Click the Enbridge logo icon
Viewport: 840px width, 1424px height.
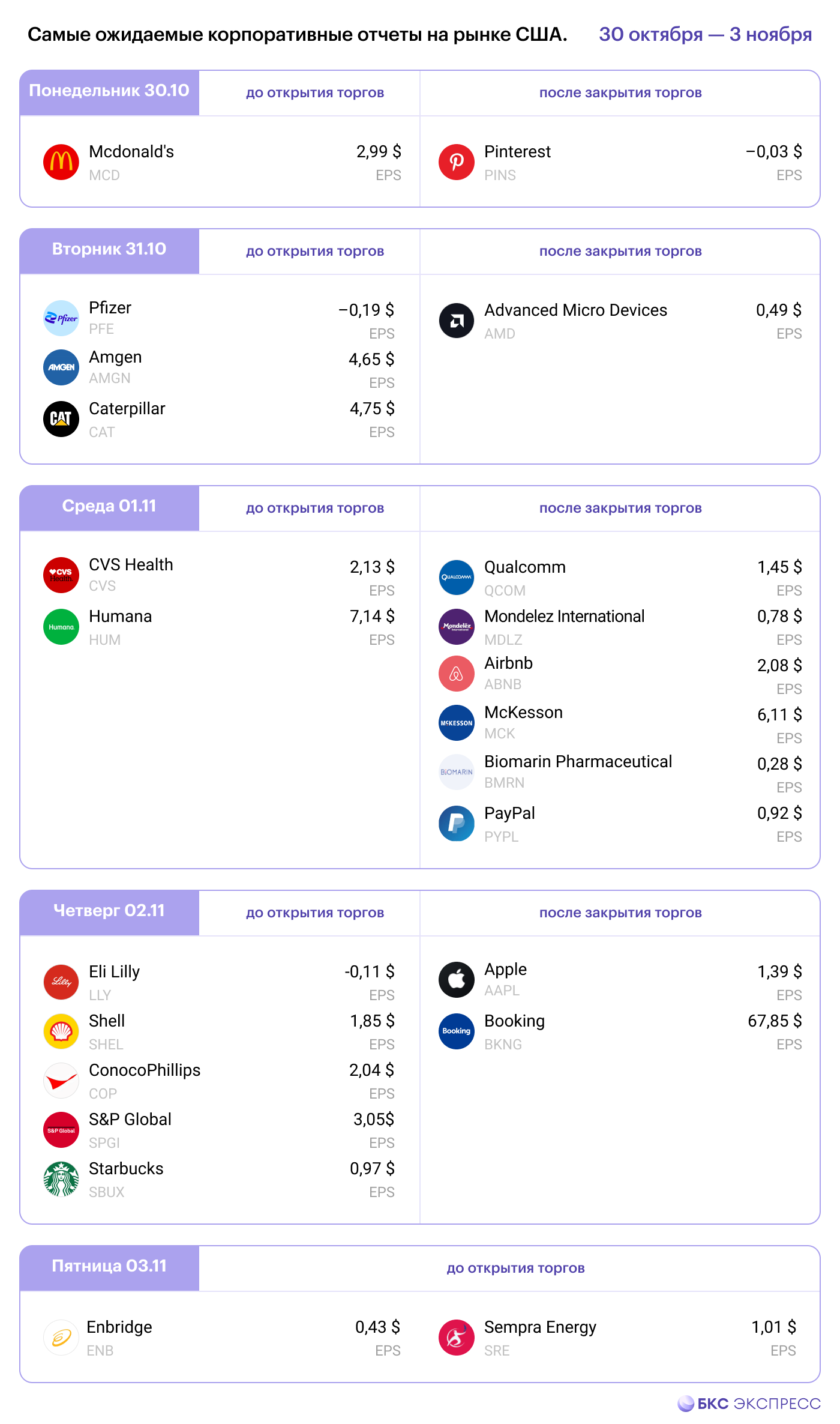coord(61,1338)
